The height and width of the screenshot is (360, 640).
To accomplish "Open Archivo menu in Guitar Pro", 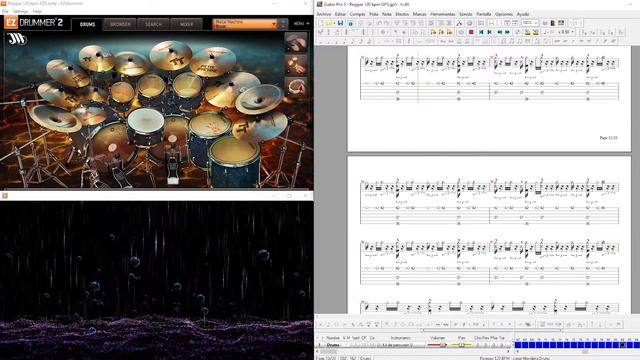I will 324,14.
